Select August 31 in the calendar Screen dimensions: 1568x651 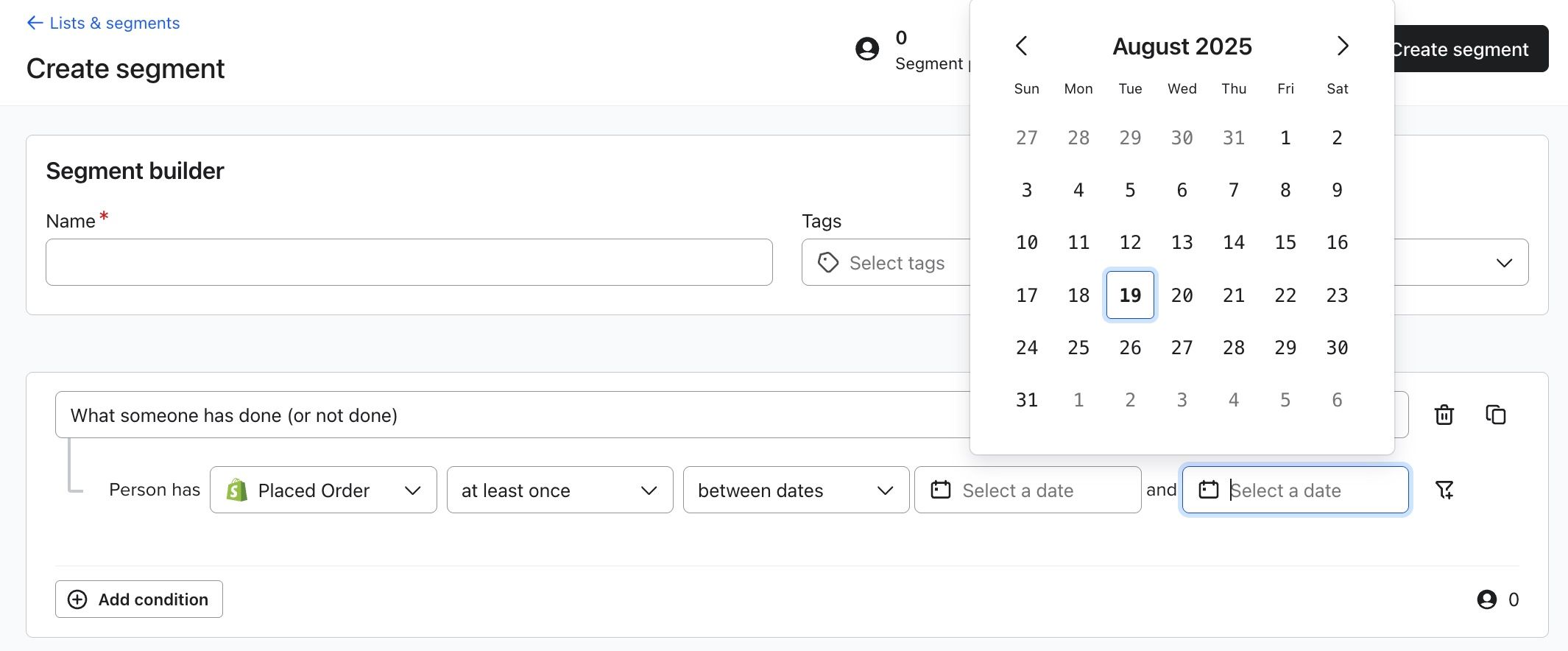click(x=1027, y=400)
